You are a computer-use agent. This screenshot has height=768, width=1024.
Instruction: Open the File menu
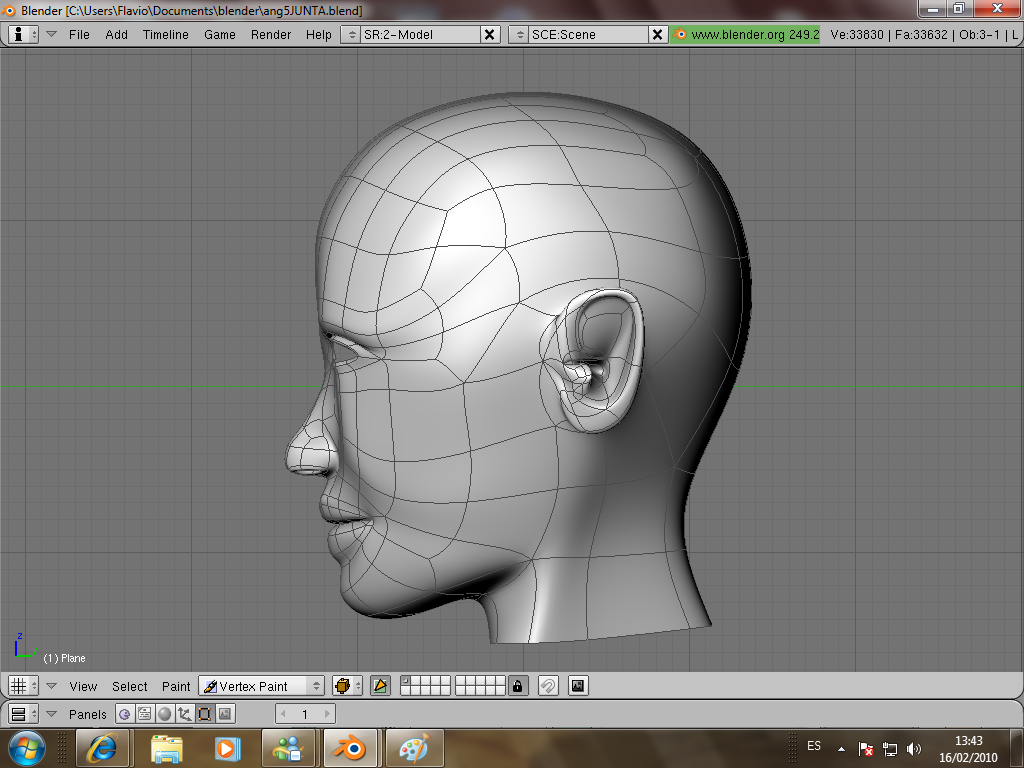click(x=79, y=35)
